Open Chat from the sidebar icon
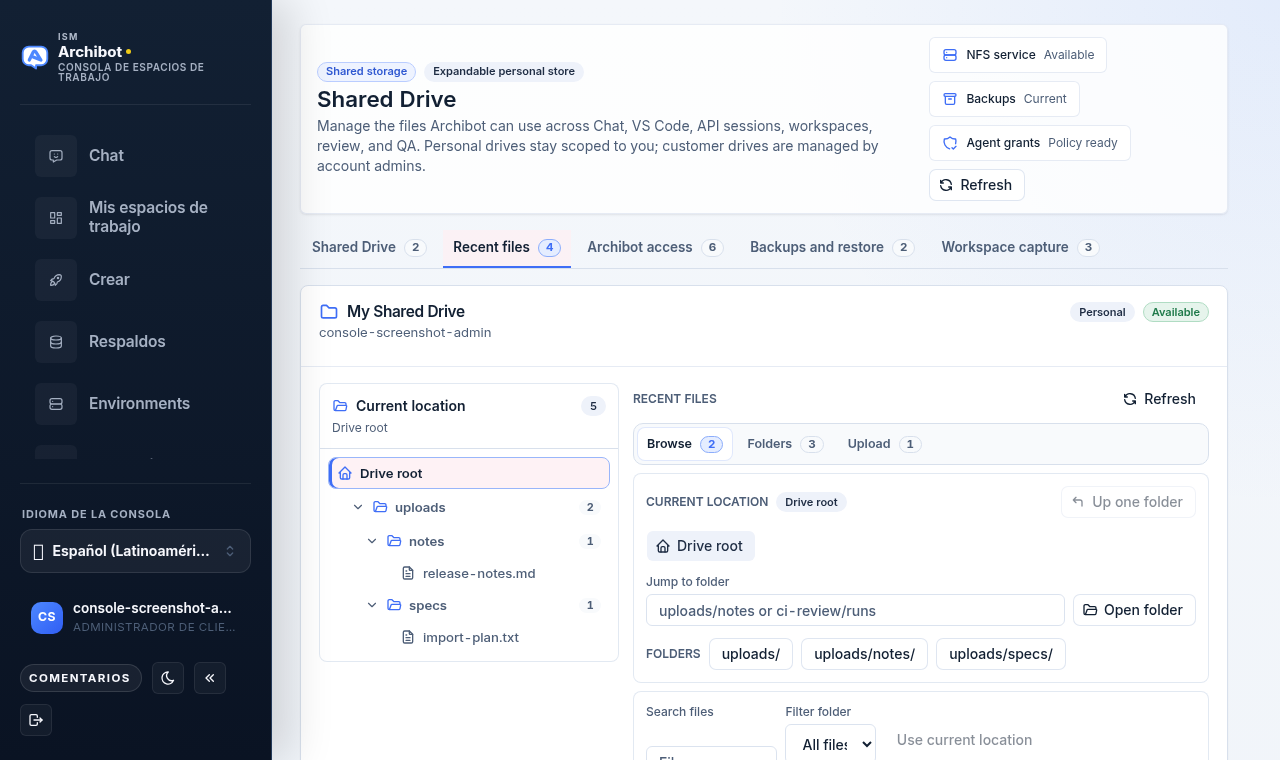1280x760 pixels. pyautogui.click(x=56, y=156)
